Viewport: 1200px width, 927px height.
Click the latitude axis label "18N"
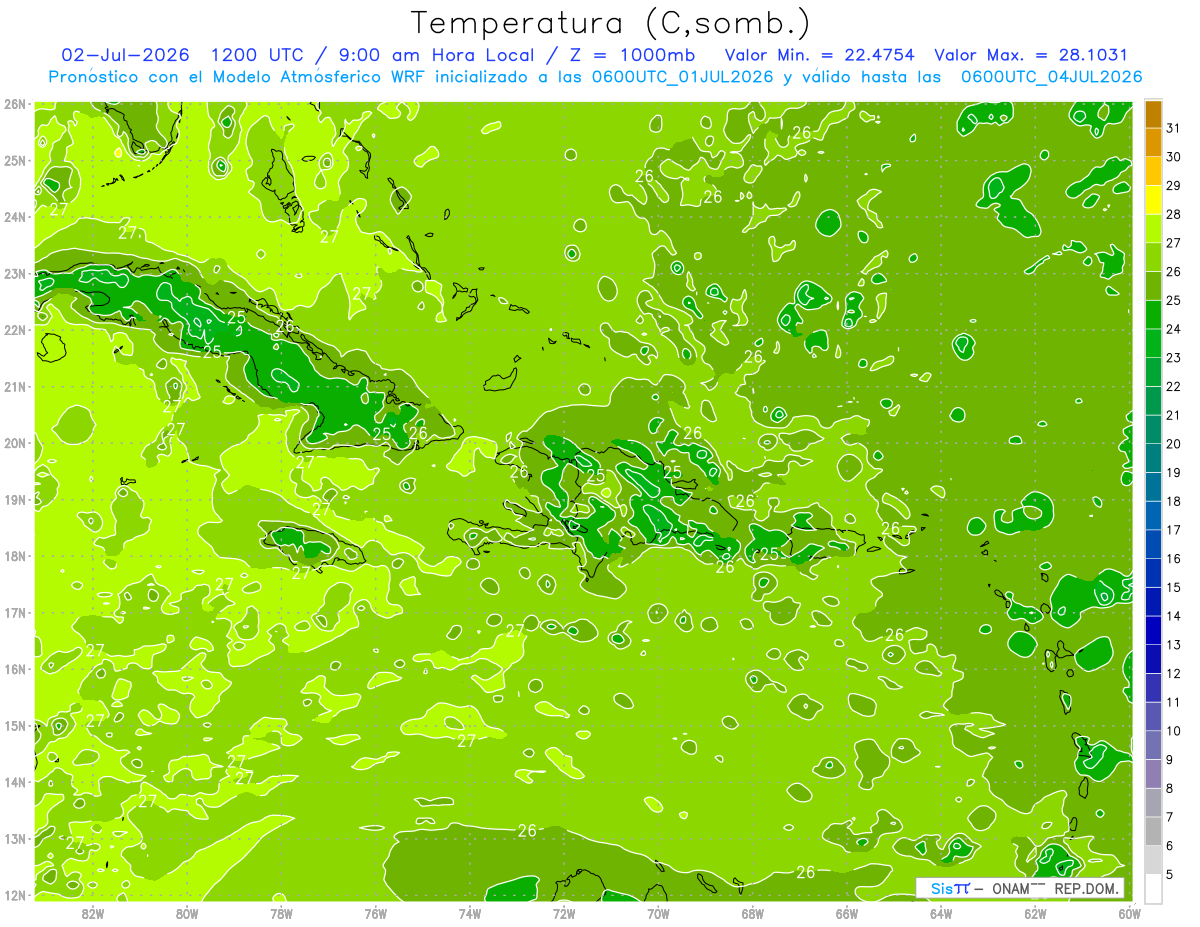[x=15, y=556]
